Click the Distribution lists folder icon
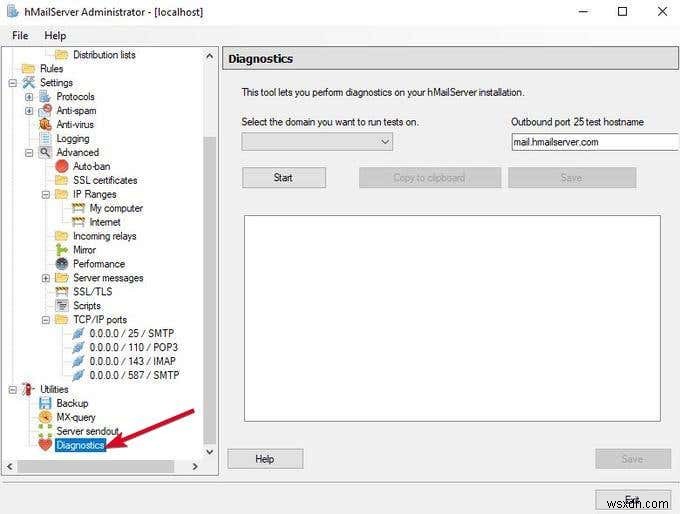 pos(61,55)
